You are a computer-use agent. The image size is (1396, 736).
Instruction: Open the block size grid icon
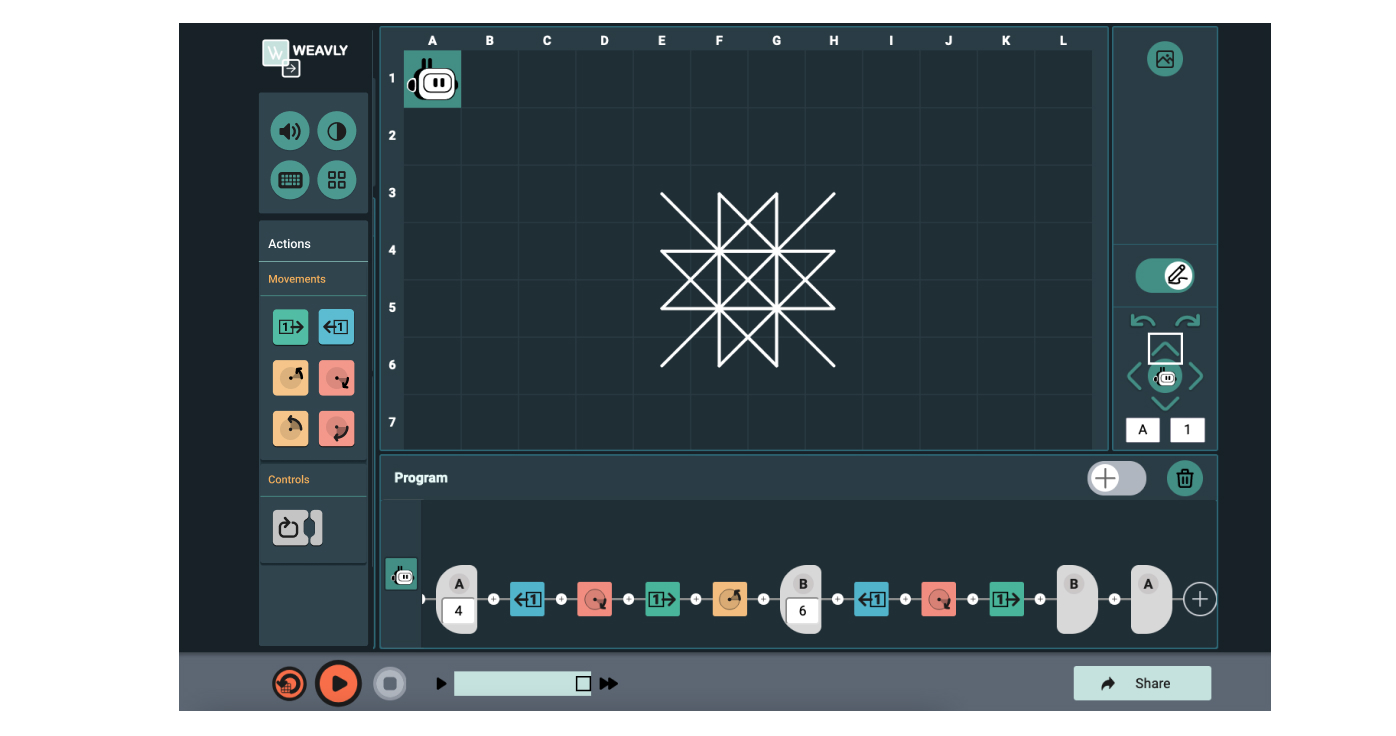coord(336,180)
